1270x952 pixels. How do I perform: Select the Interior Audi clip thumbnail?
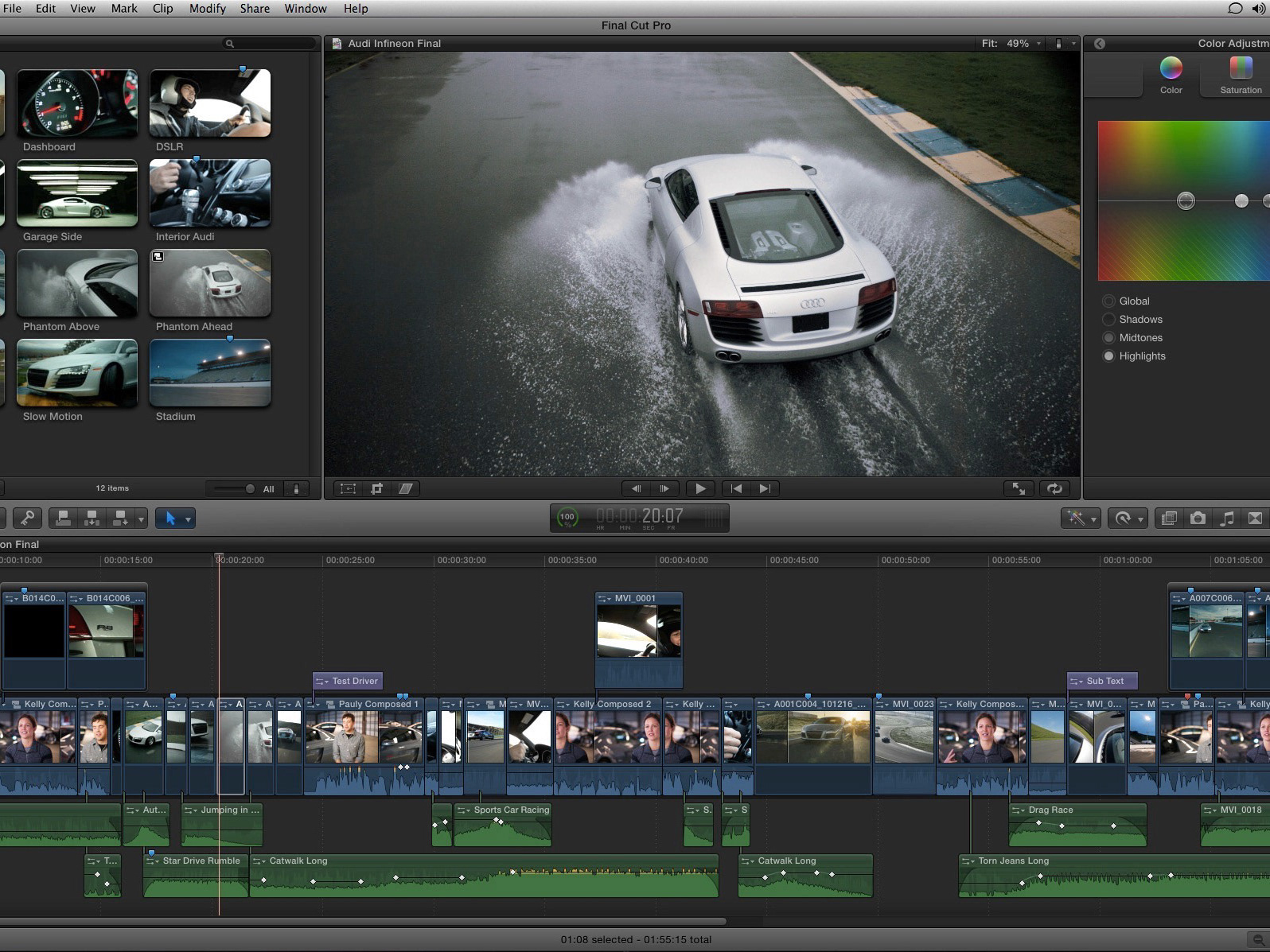click(x=210, y=192)
